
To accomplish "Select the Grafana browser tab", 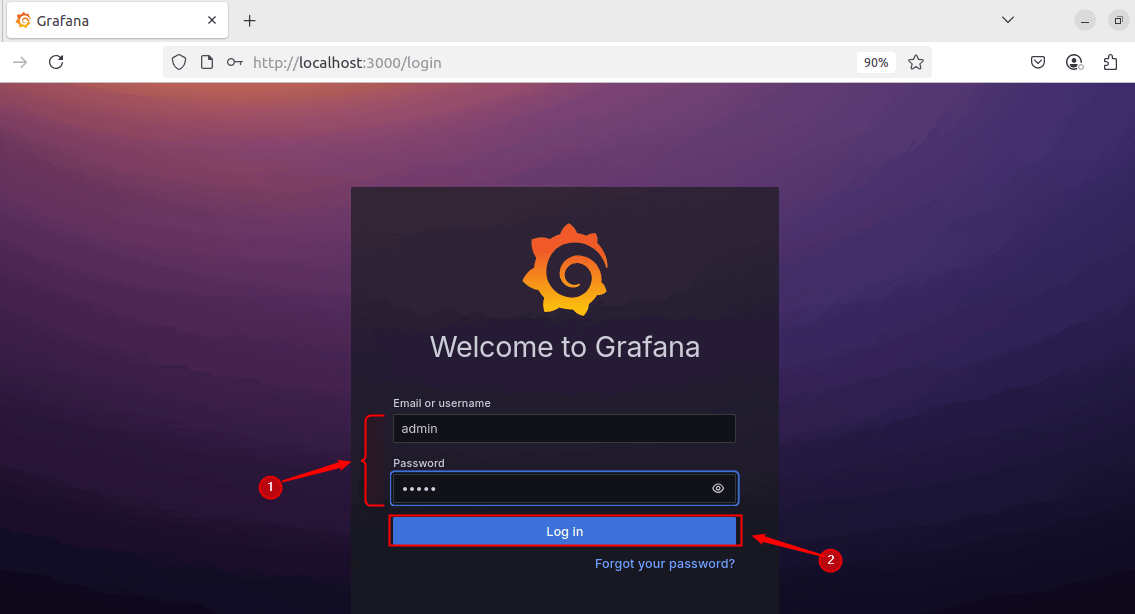I will (110, 20).
